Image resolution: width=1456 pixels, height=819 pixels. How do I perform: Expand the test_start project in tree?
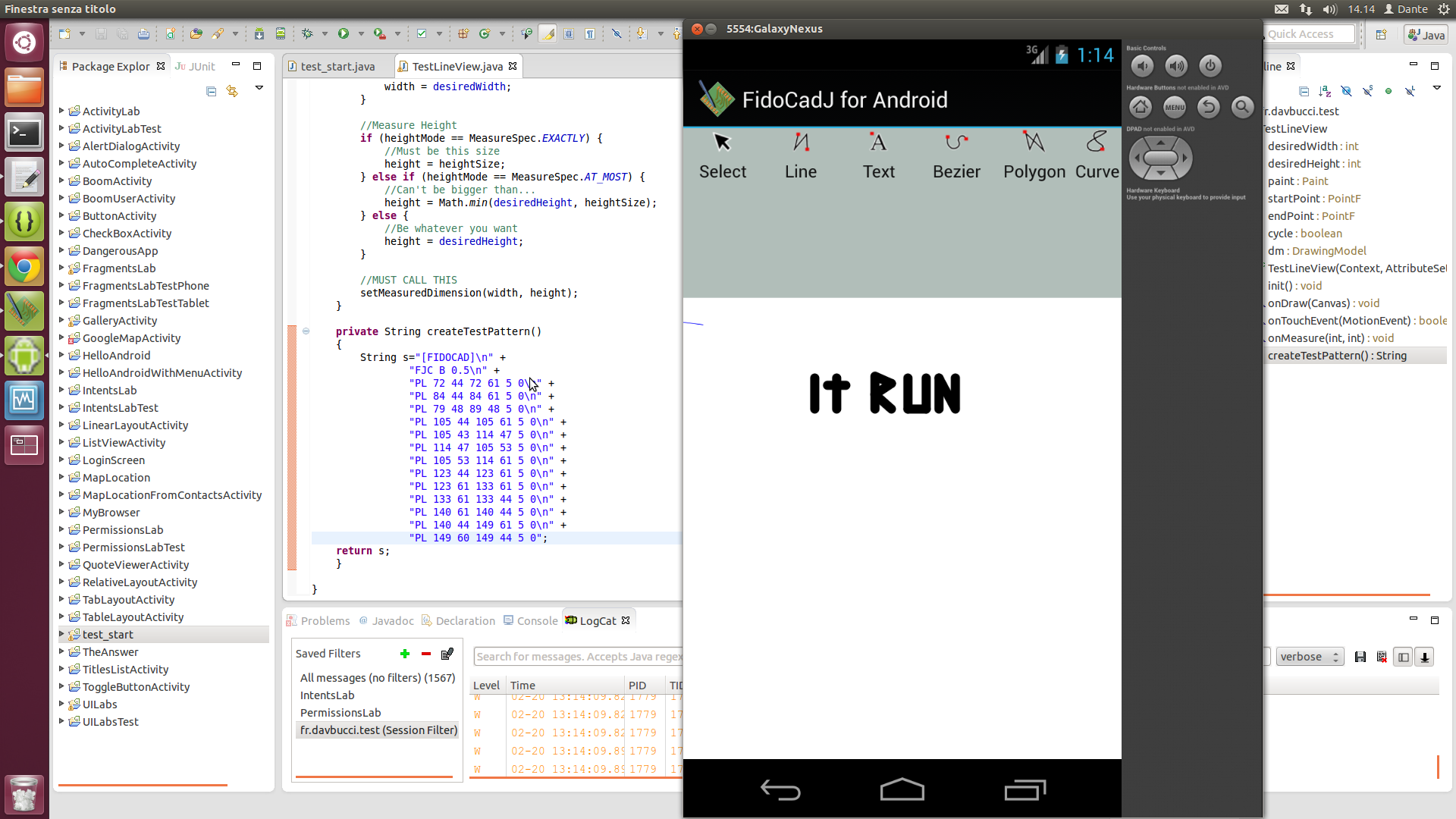click(x=61, y=635)
